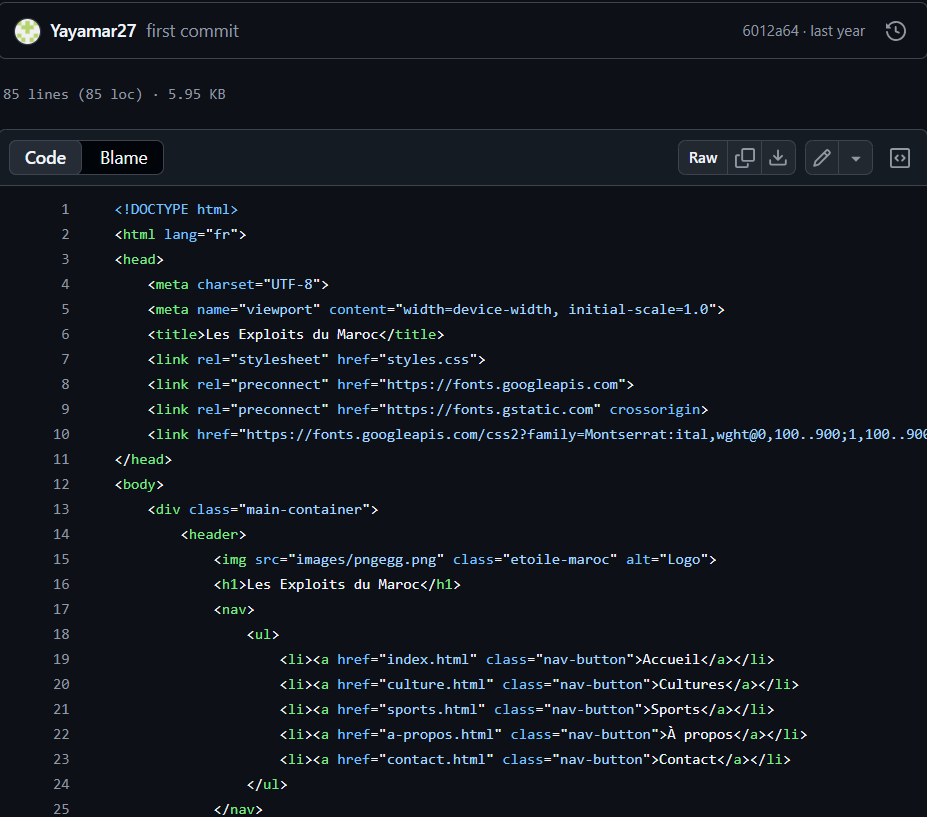Download this raw file
927x817 pixels.
coord(778,157)
